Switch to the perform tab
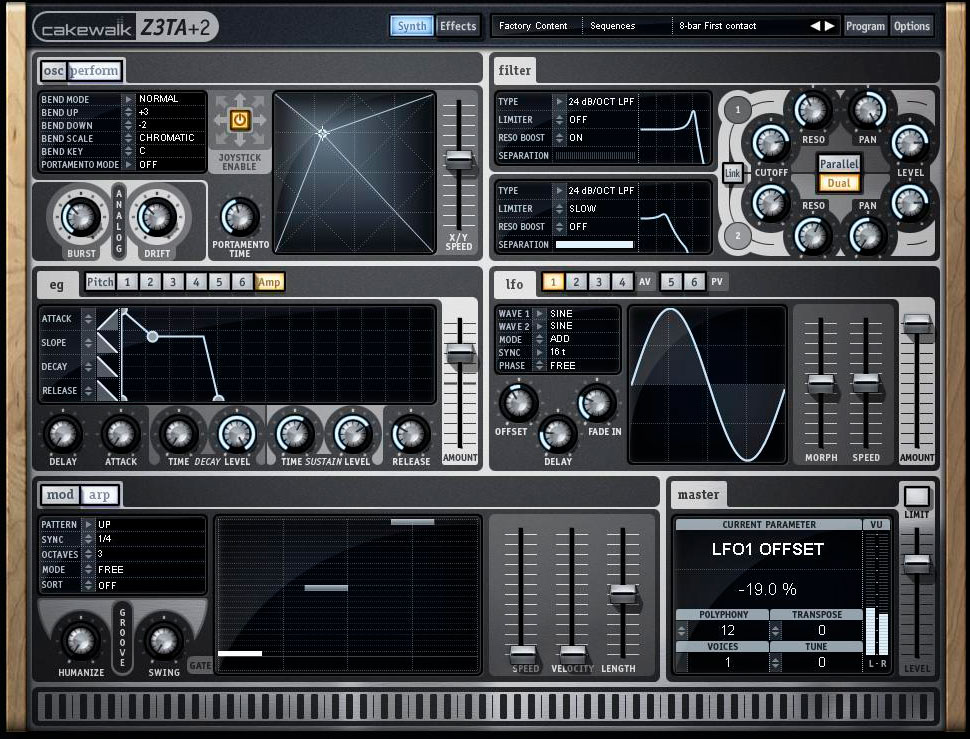970x739 pixels. click(x=94, y=70)
